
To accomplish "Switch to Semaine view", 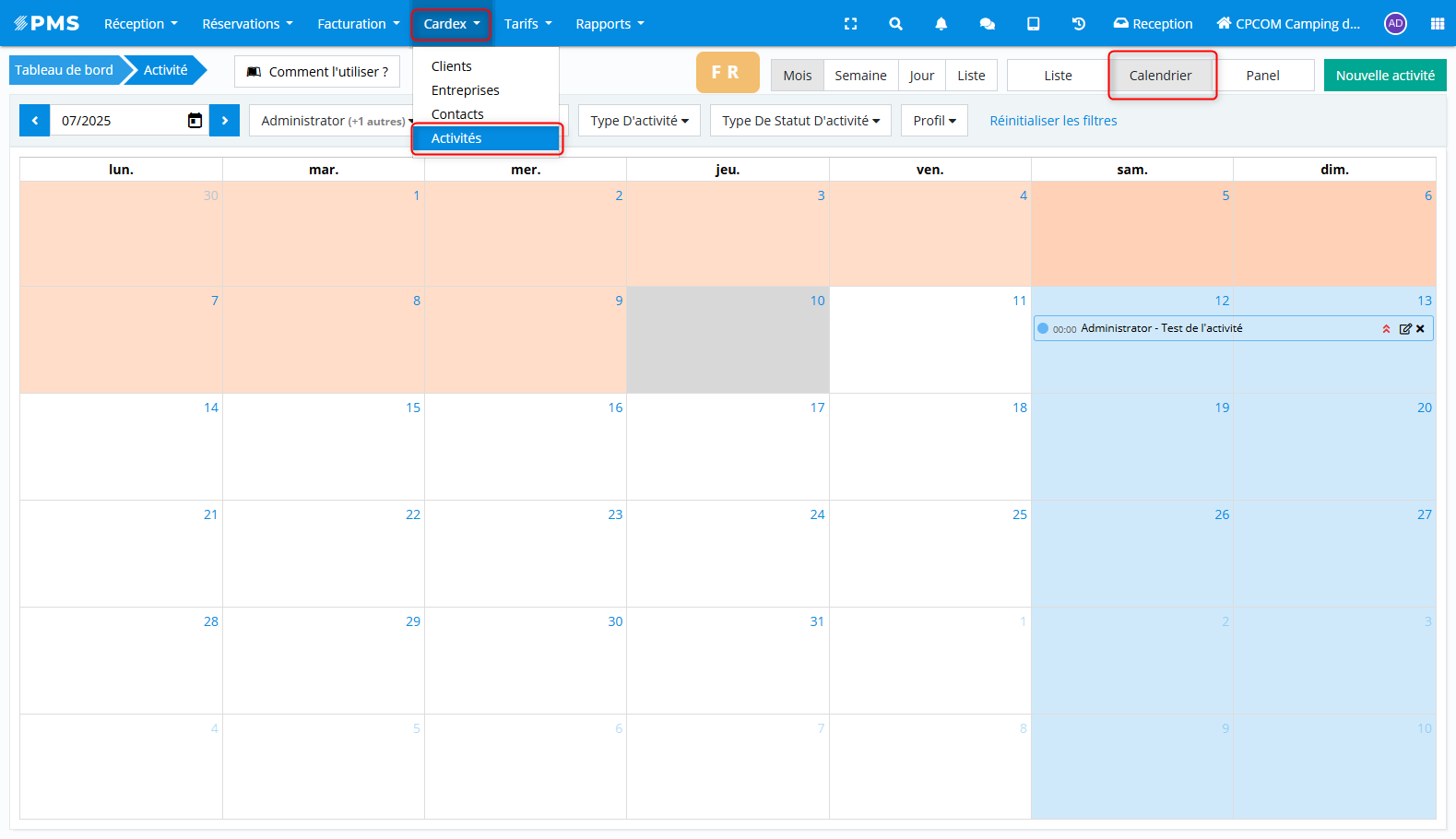I will tap(860, 76).
